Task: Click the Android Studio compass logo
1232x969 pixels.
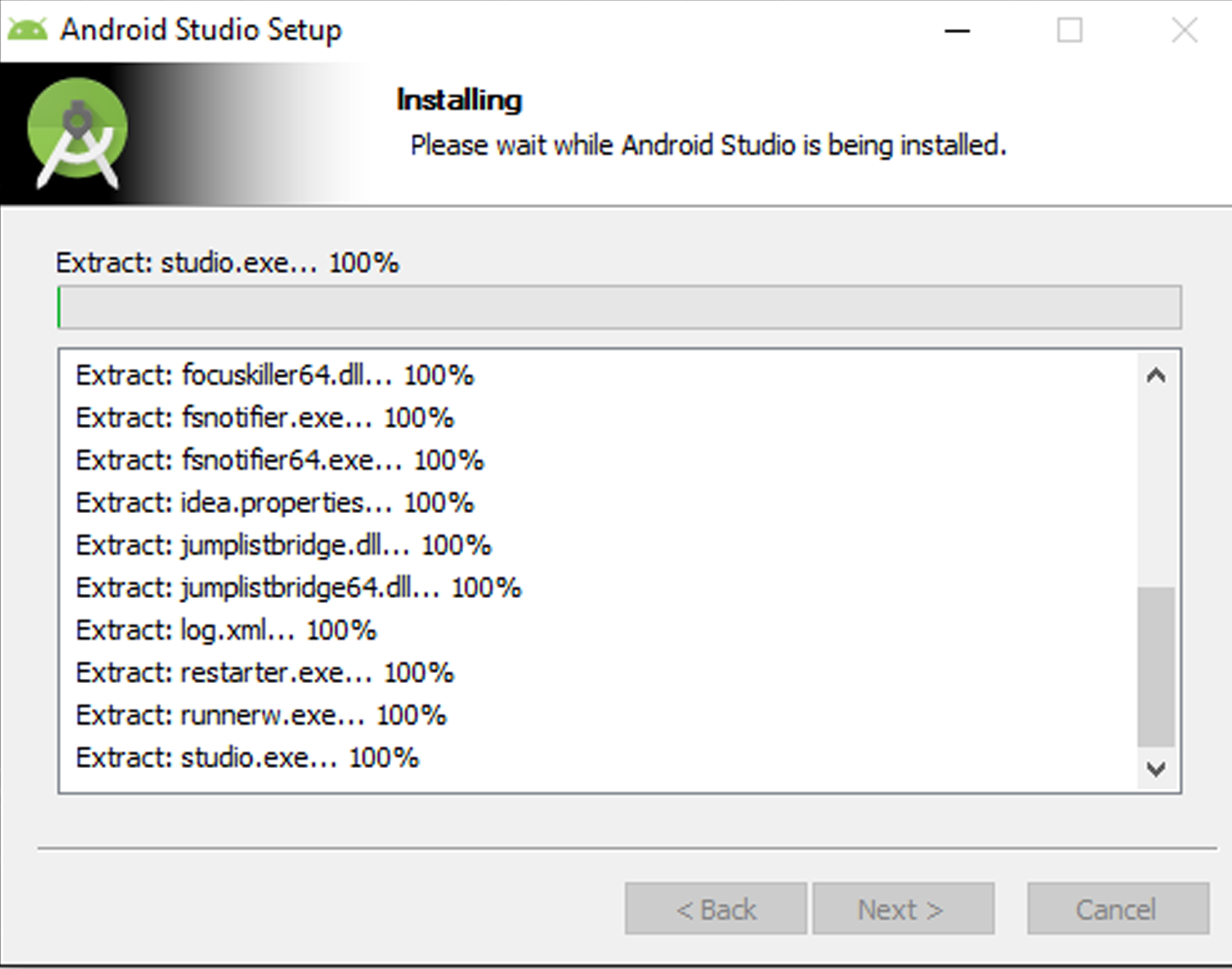Action: [78, 132]
